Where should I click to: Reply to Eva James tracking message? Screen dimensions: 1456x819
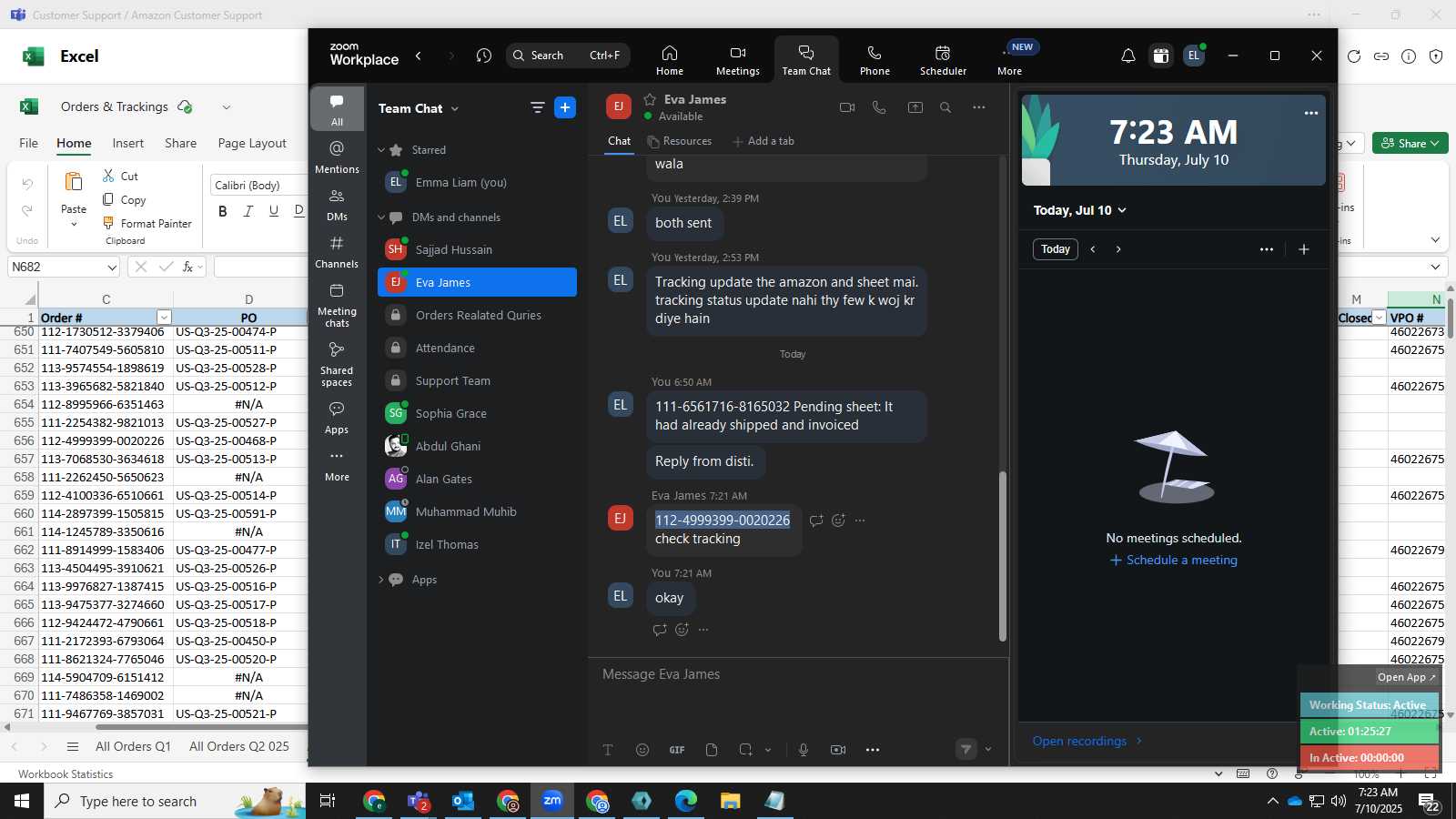[x=816, y=521]
